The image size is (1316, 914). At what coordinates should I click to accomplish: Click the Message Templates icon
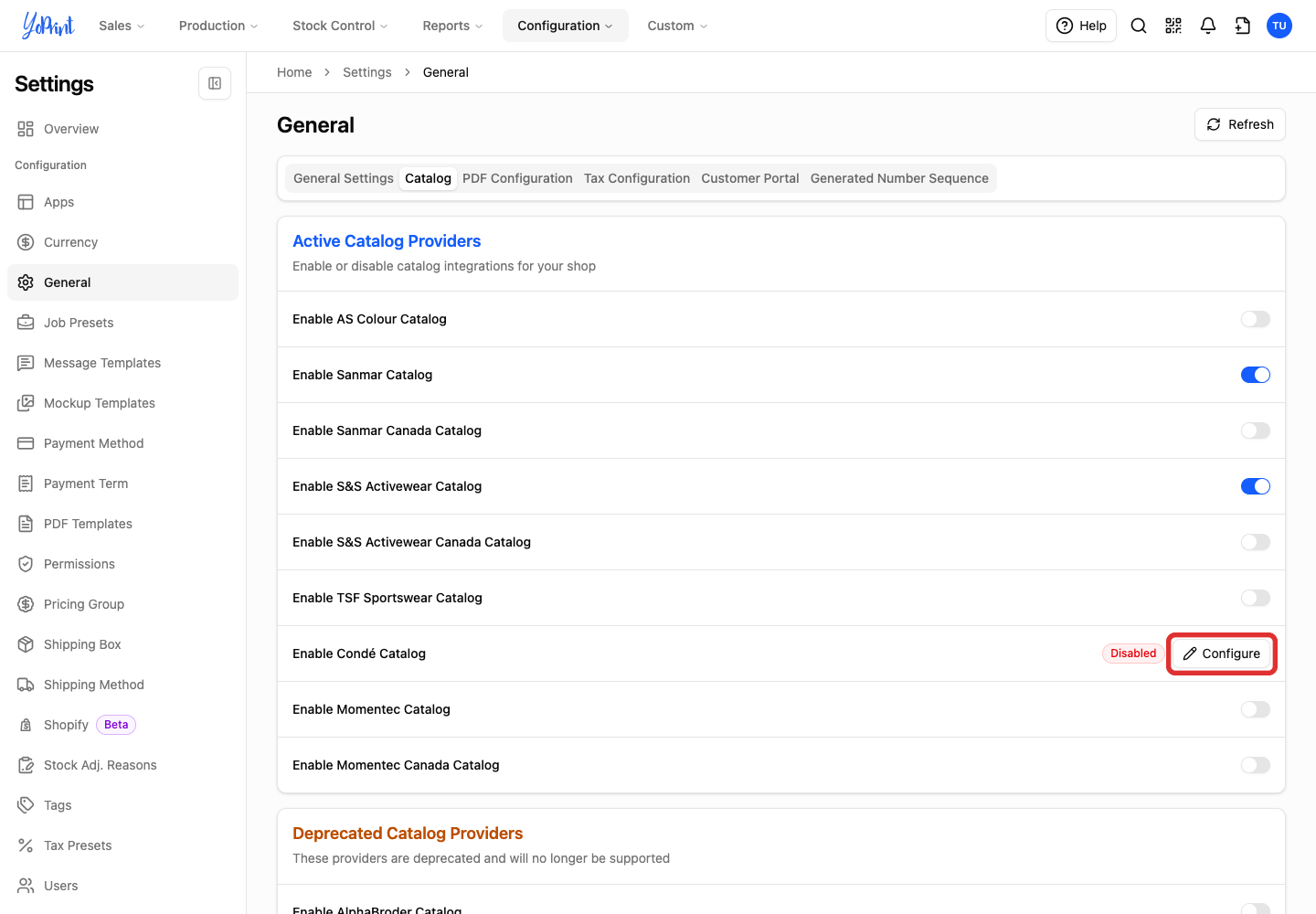26,363
